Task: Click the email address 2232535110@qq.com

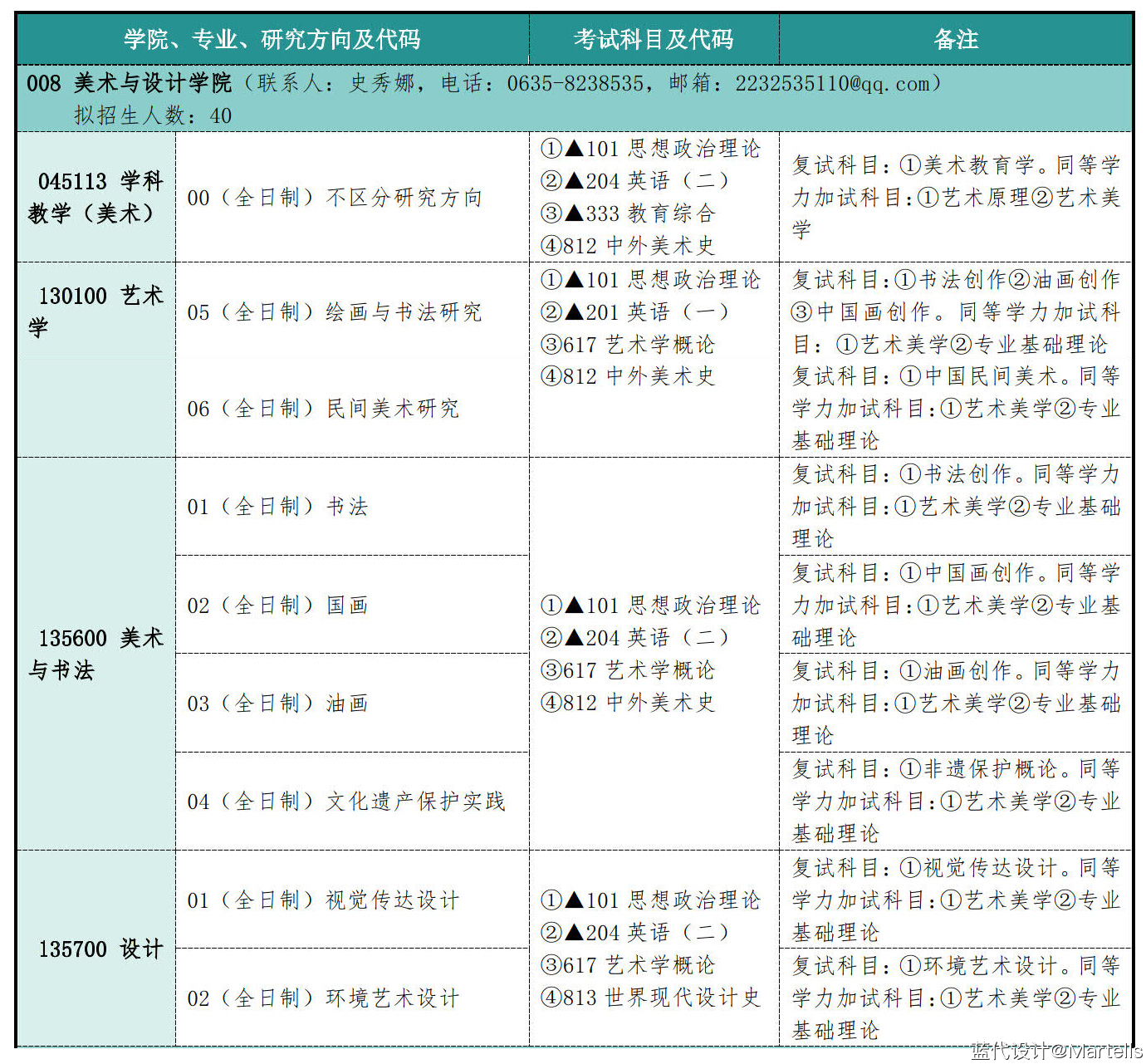Action: click(832, 84)
